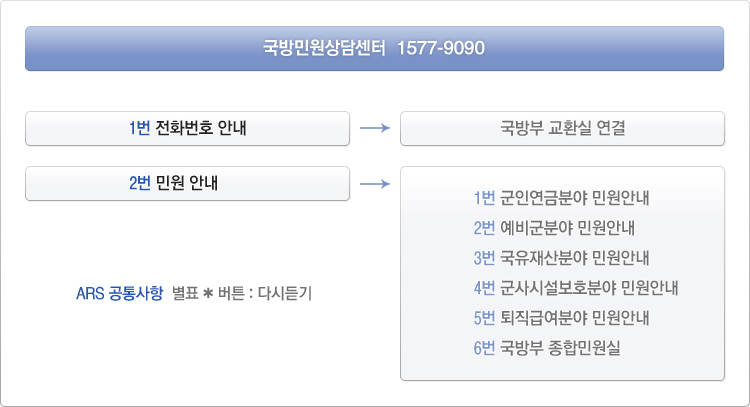Click 3번 국유재산분야 민원안내 line

(561, 258)
